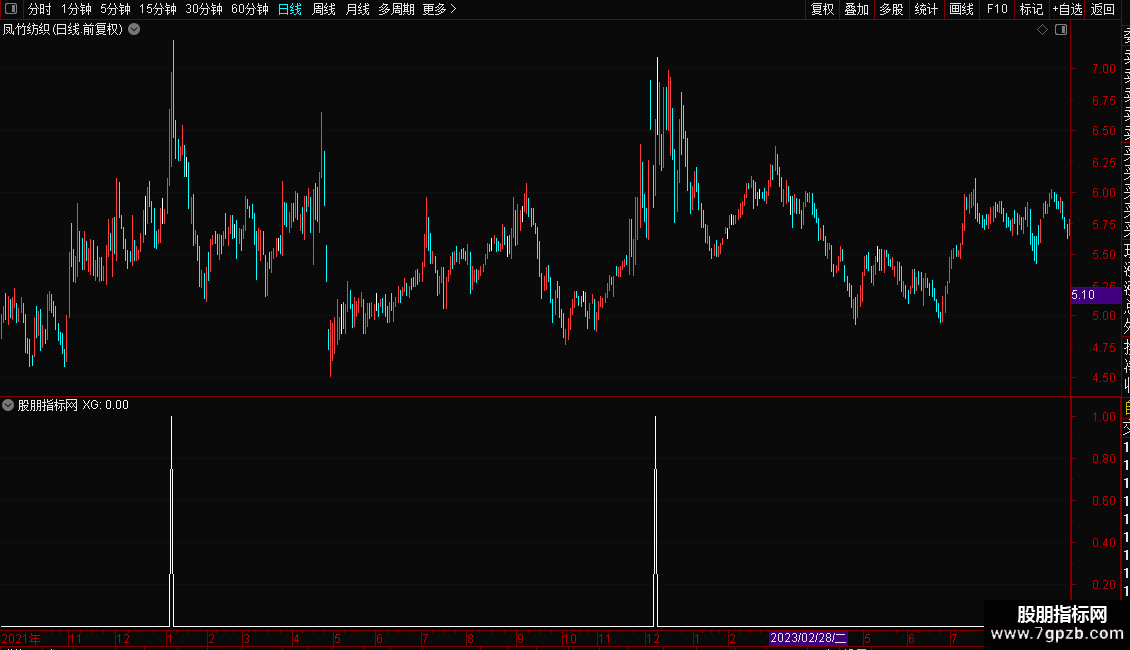Switch to 月线 monthly chart

(x=357, y=9)
